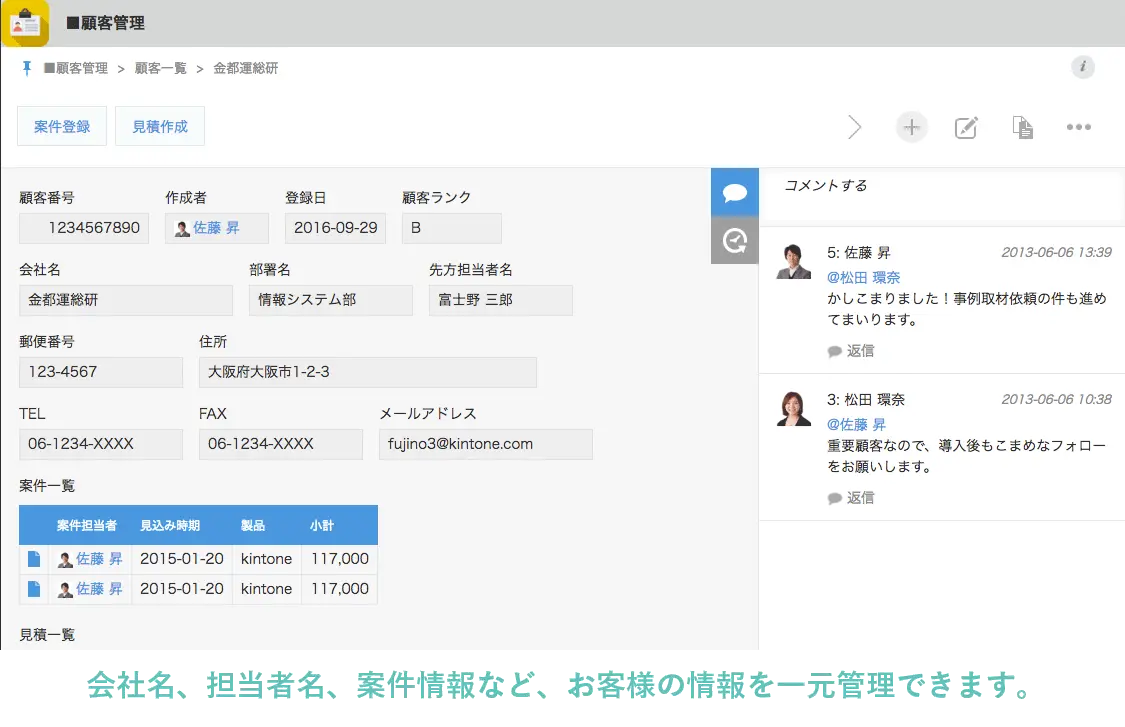1125x727 pixels.
Task: Duplicate the record with copy icon
Action: coord(1021,127)
